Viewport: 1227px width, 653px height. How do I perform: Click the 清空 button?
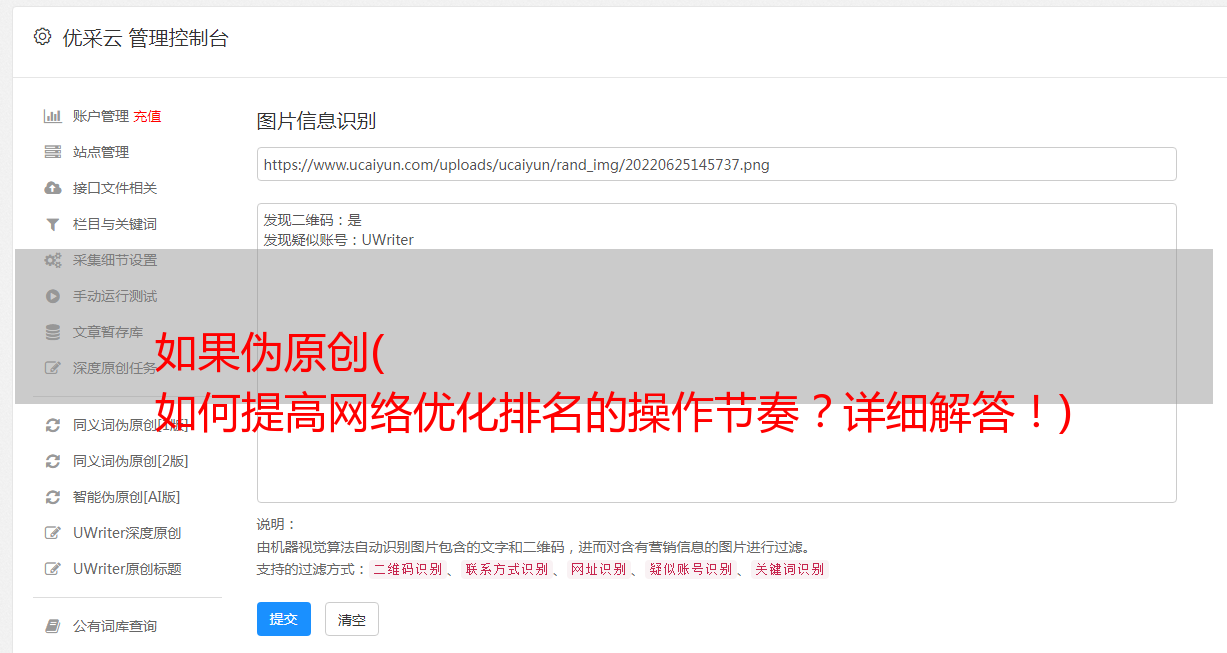(x=352, y=619)
